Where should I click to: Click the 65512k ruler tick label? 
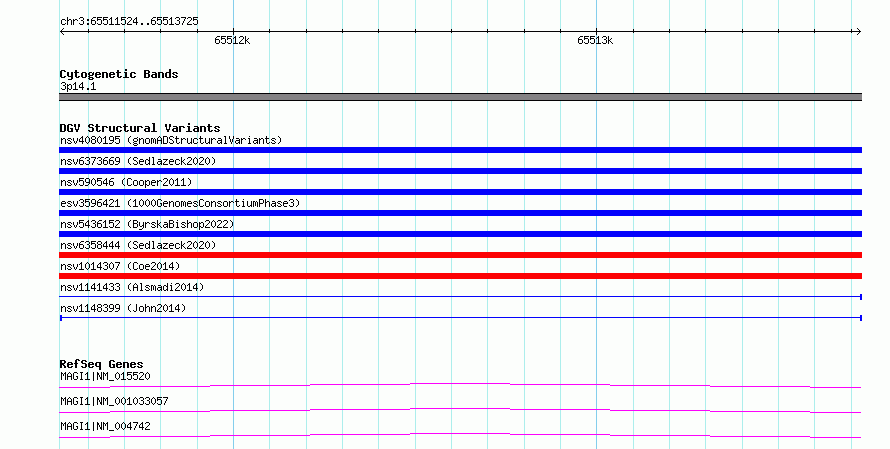[232, 40]
